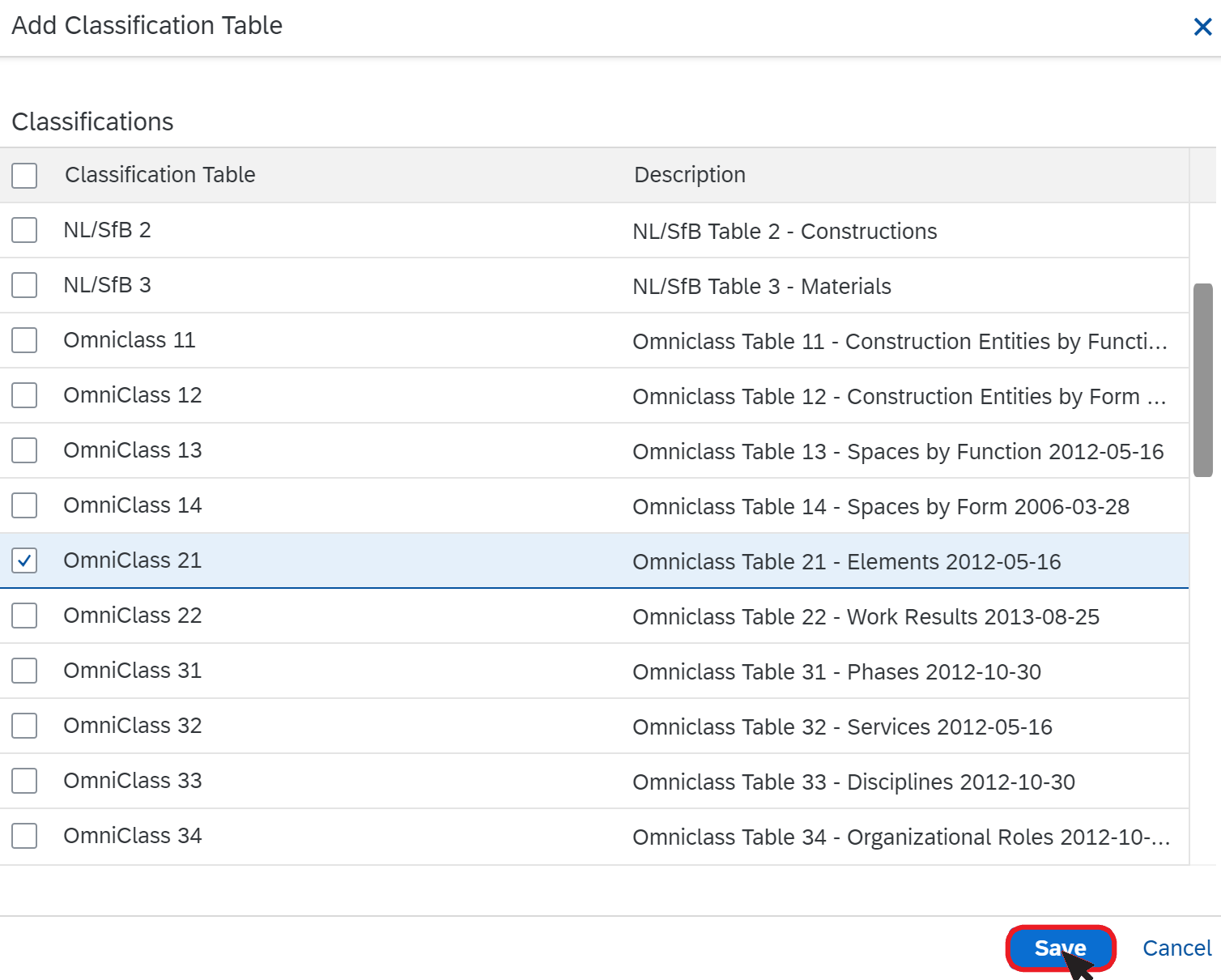This screenshot has height=980, width=1221.
Task: Select the OmniClass 22 row name
Action: click(x=133, y=616)
